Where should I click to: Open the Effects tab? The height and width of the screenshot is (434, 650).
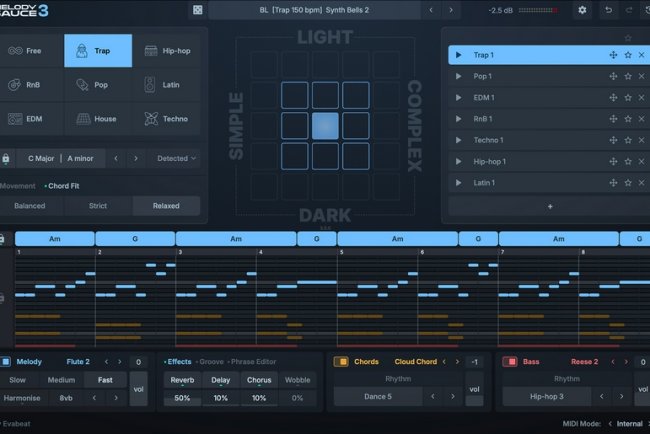(179, 361)
